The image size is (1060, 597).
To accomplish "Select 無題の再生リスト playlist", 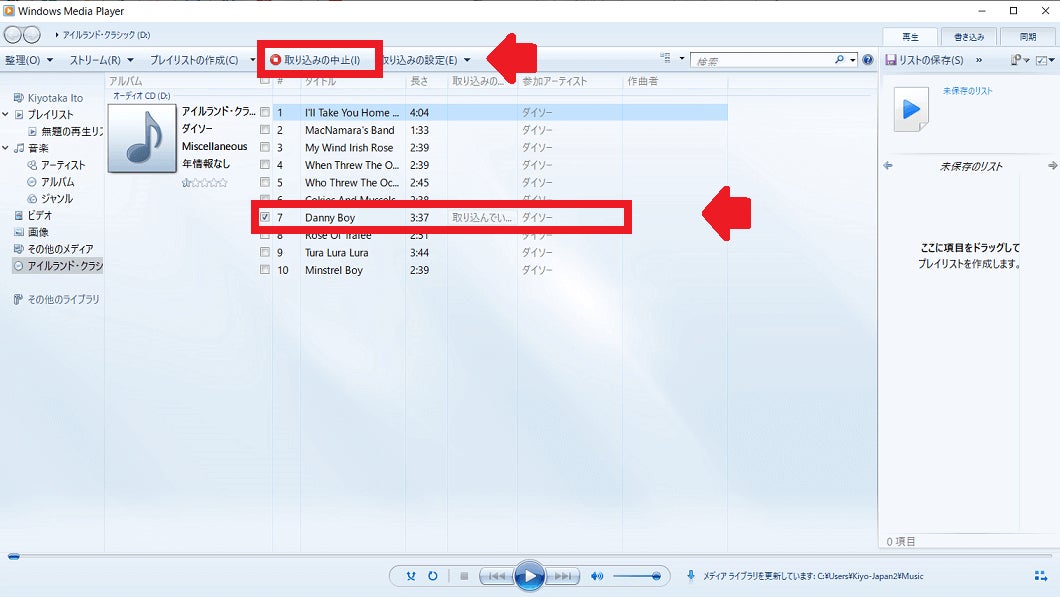I will point(66,132).
